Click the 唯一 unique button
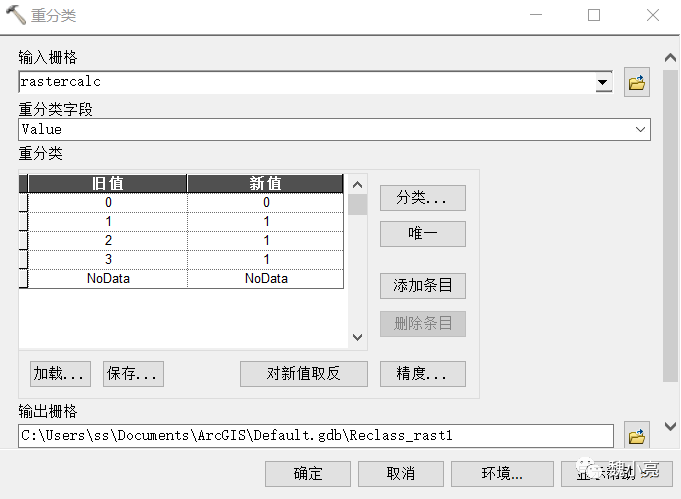The width and height of the screenshot is (681, 499). [423, 234]
